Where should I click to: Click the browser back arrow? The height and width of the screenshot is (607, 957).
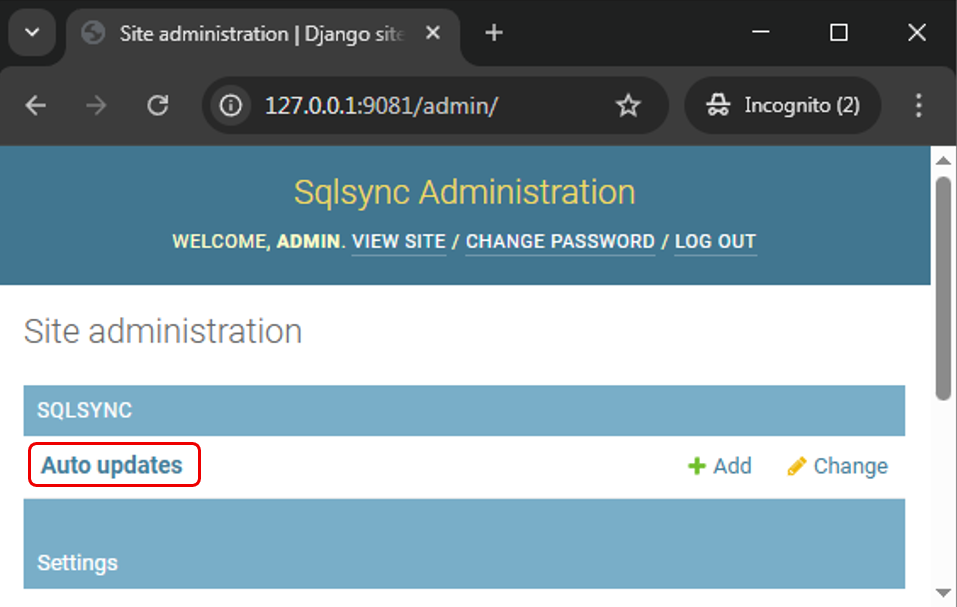(x=36, y=106)
